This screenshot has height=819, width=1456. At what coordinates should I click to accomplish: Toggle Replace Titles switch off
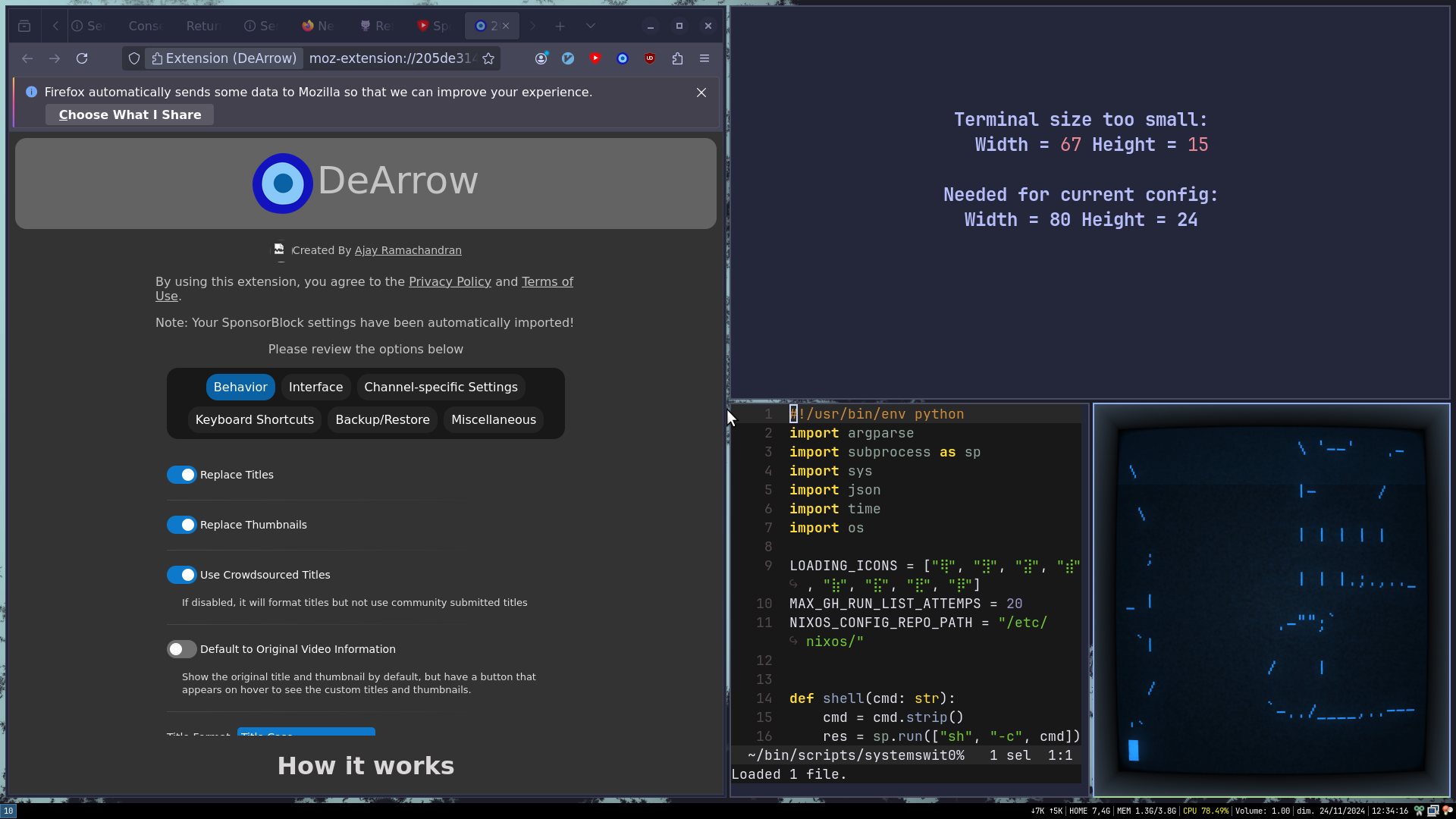click(181, 475)
